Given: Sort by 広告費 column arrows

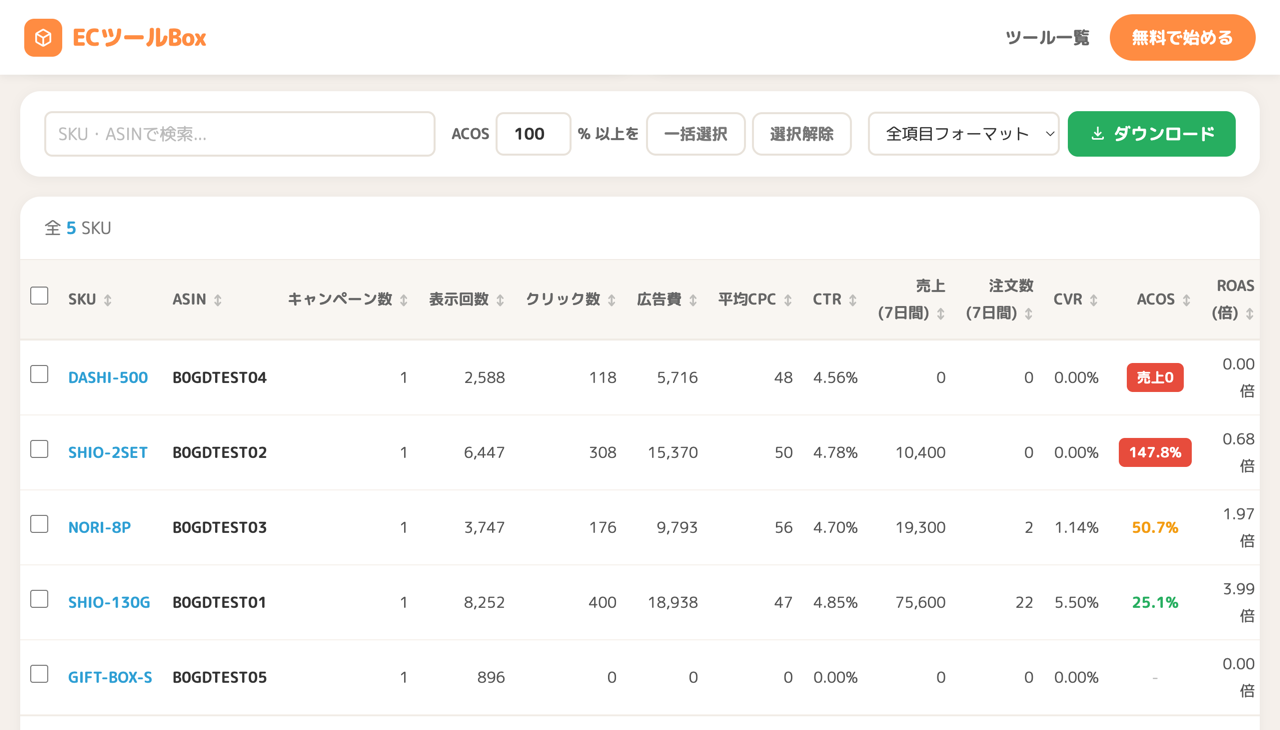Looking at the screenshot, I should (x=693, y=300).
